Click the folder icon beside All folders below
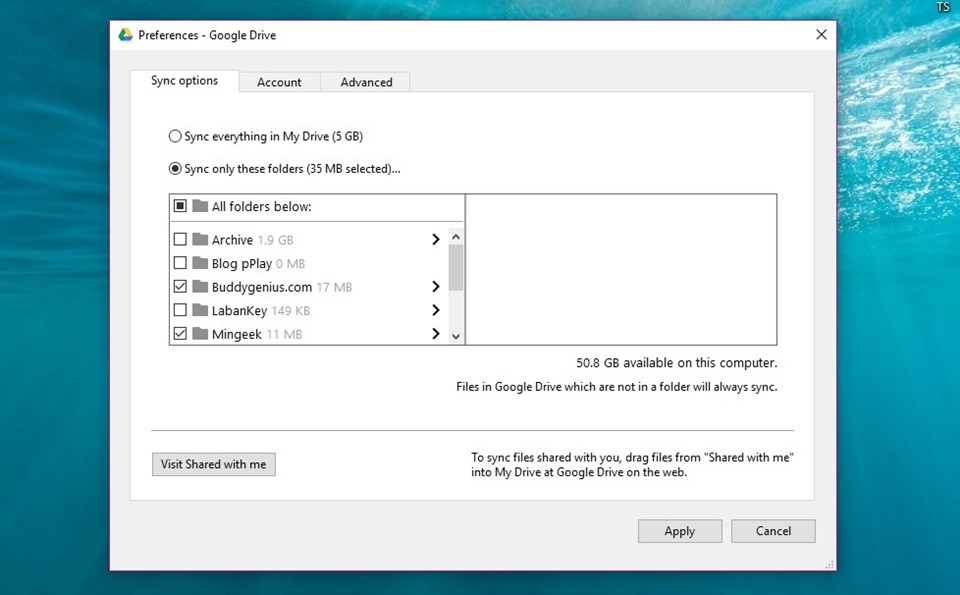This screenshot has height=595, width=960. (x=200, y=206)
